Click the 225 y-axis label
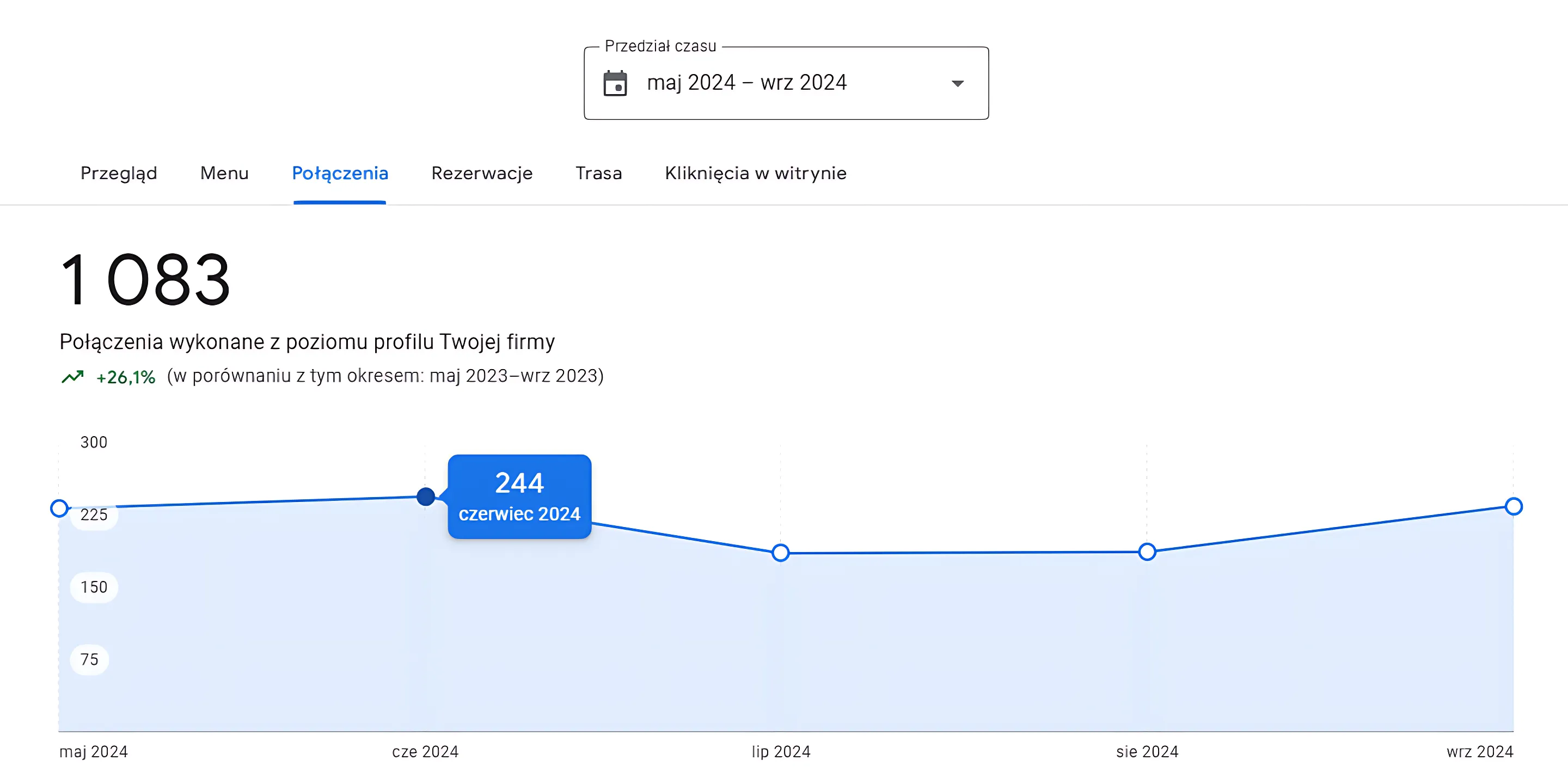Image resolution: width=1568 pixels, height=784 pixels. (94, 515)
